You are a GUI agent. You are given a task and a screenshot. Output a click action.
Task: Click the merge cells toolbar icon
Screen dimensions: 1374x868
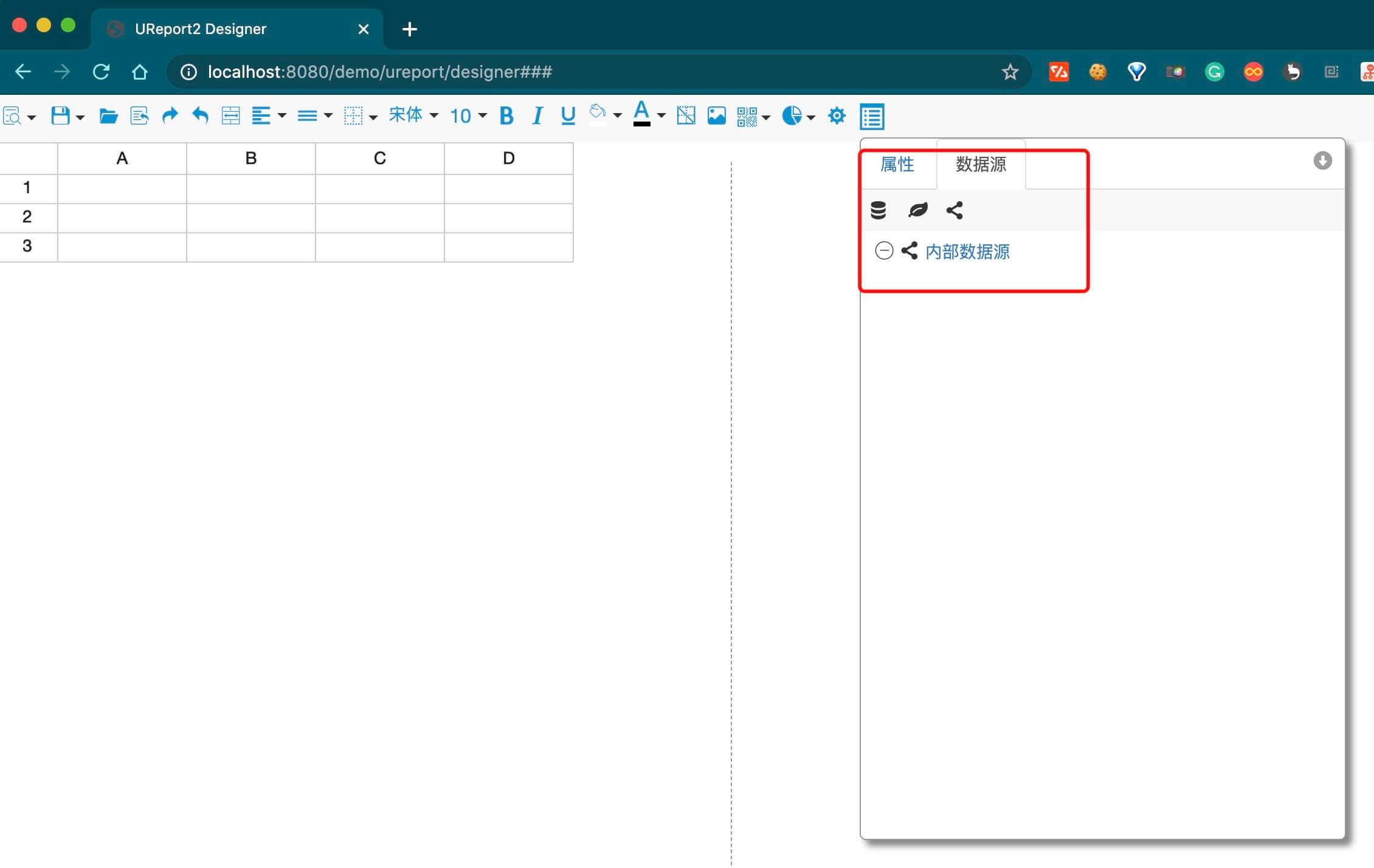(x=230, y=115)
